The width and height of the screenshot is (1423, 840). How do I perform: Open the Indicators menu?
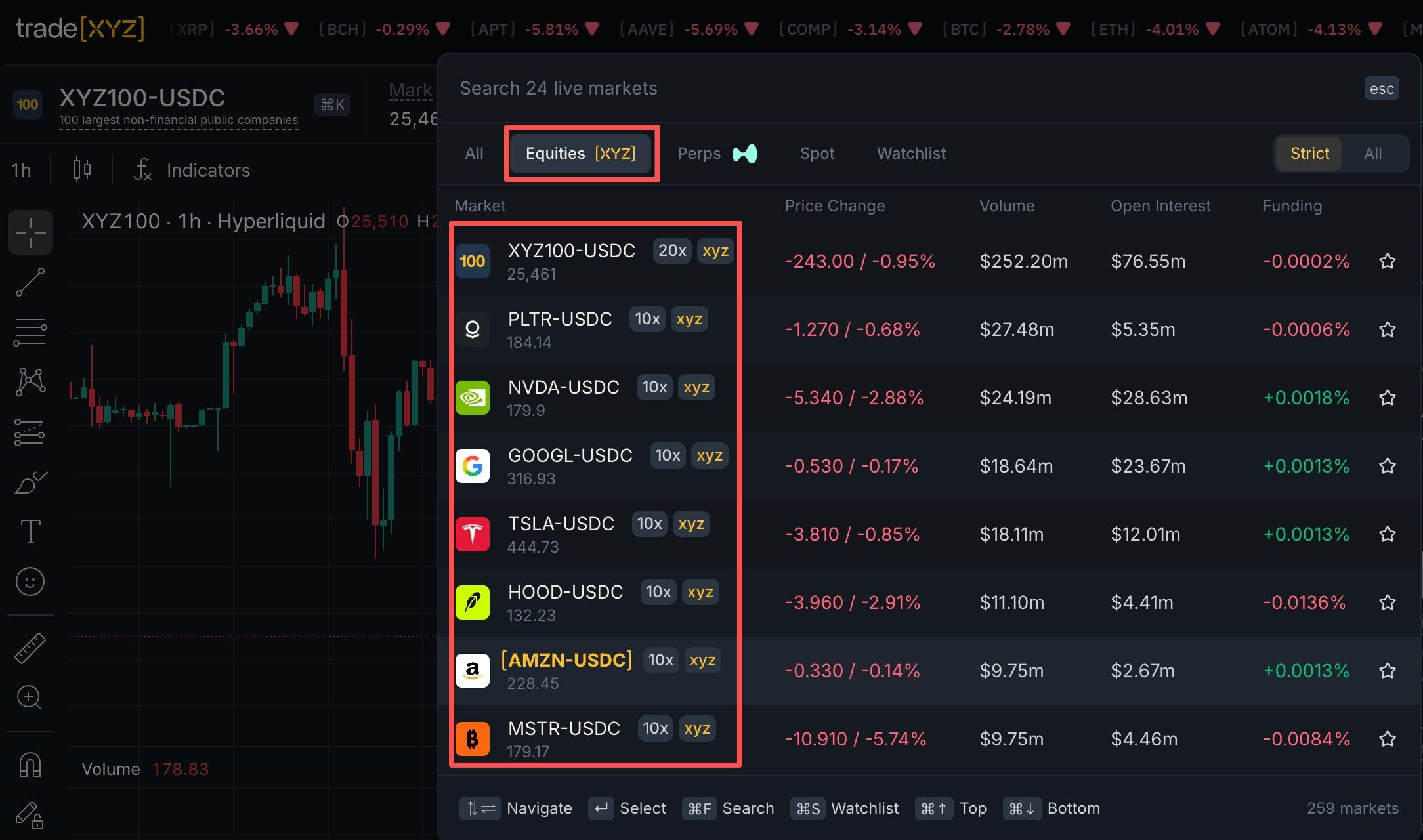click(x=192, y=170)
